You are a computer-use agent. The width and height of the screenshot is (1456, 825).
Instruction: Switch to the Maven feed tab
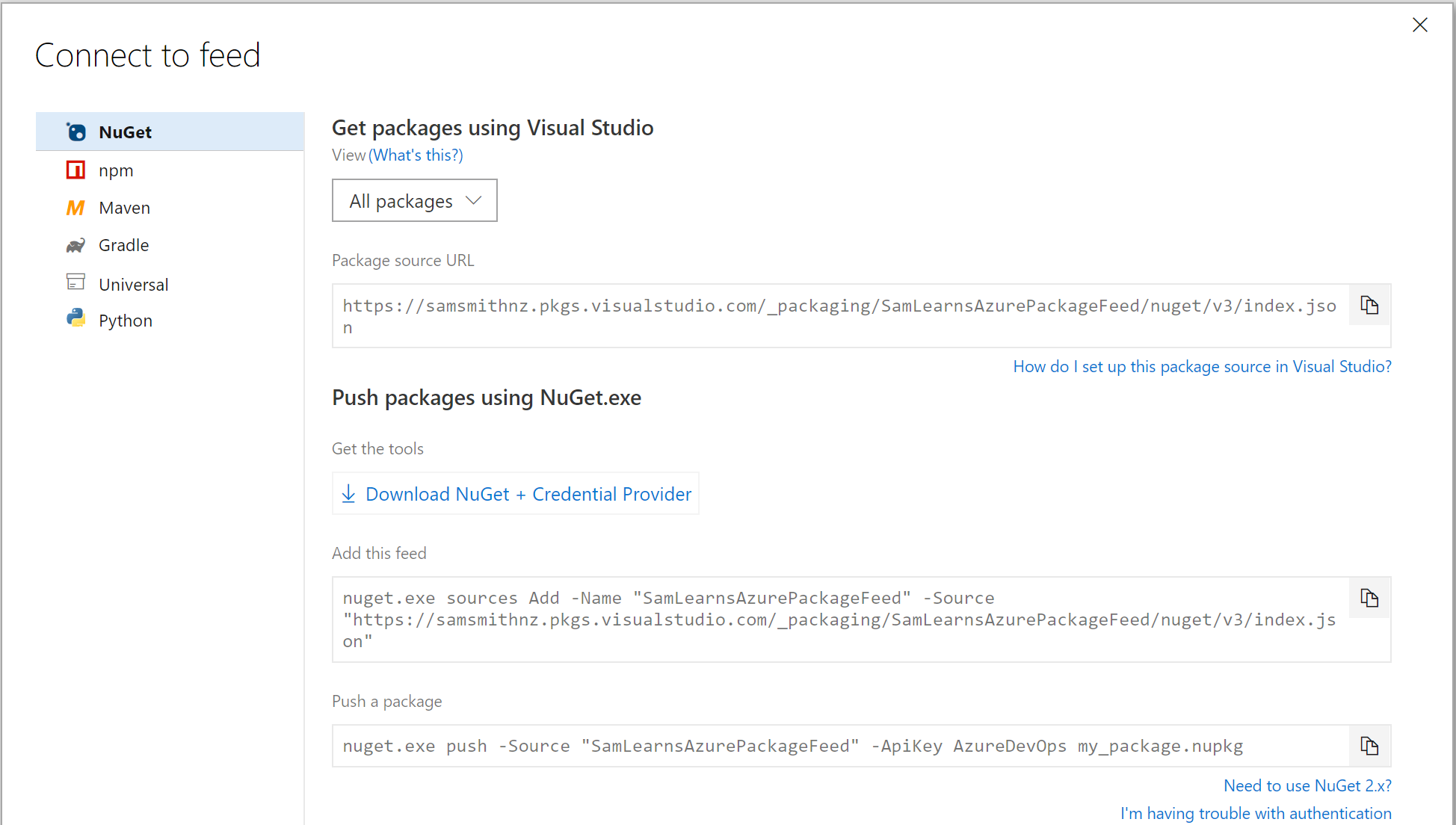(124, 208)
